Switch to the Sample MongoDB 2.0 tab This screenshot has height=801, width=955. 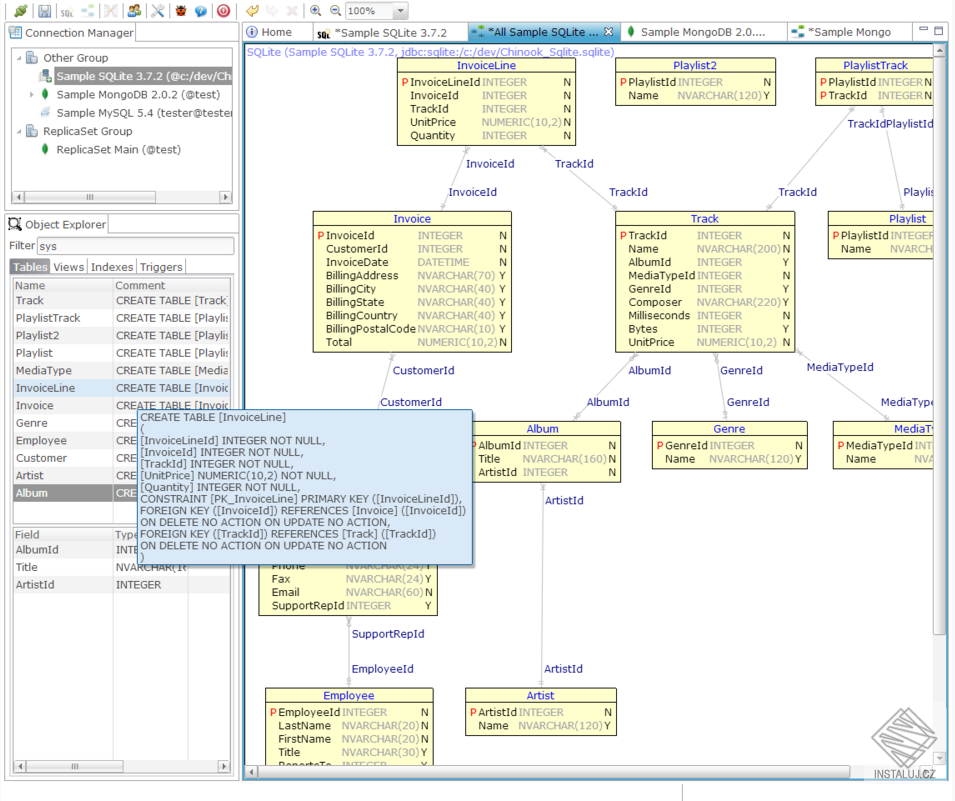pos(703,32)
